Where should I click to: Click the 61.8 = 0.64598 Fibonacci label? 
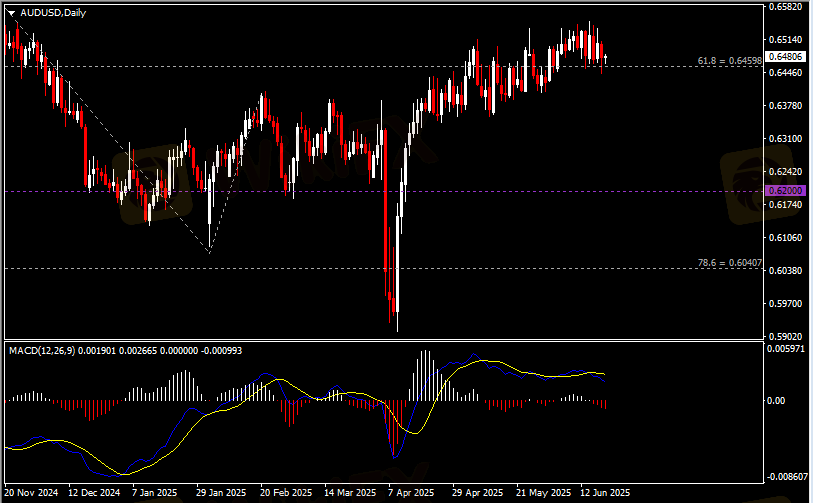pos(730,61)
